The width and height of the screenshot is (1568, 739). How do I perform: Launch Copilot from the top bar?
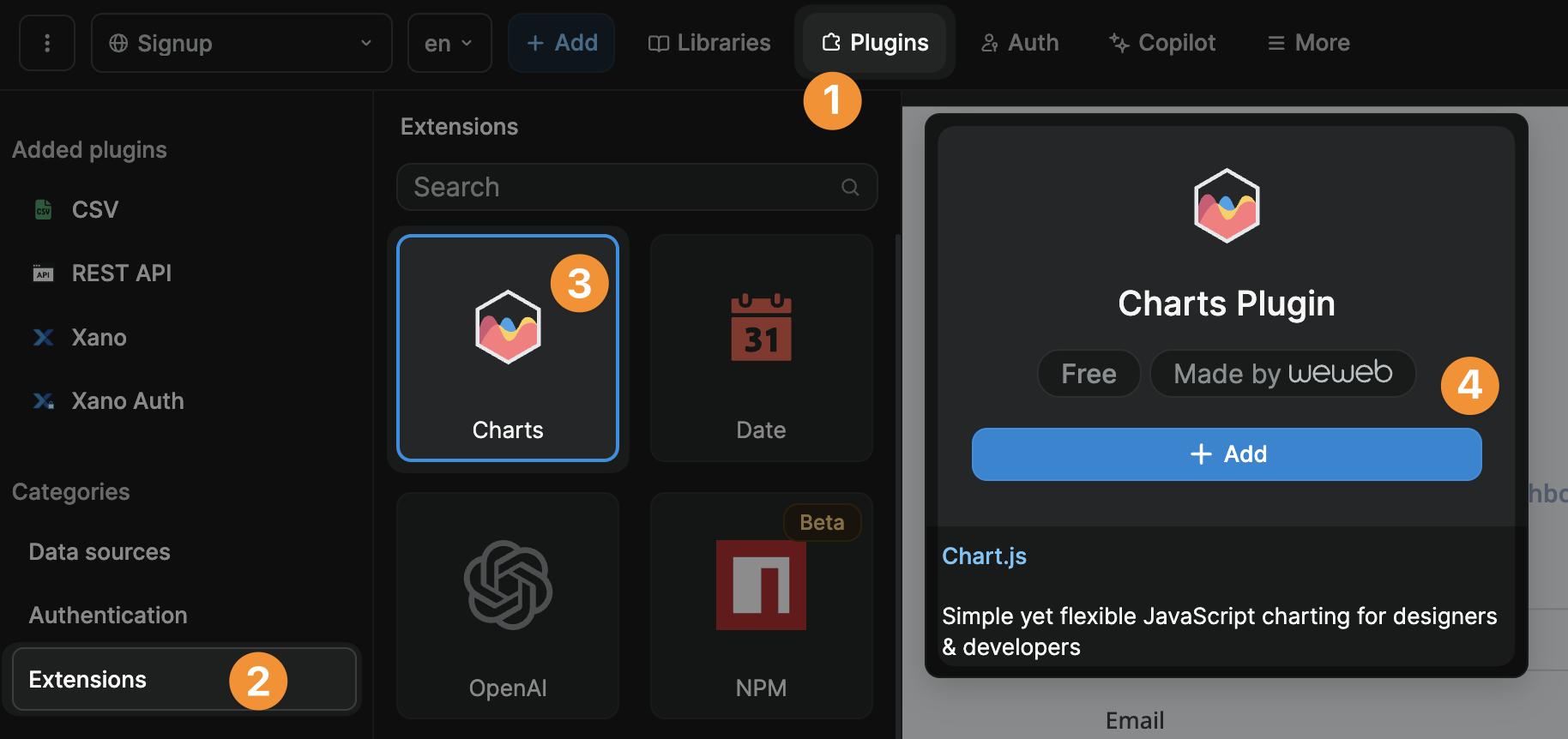1161,42
